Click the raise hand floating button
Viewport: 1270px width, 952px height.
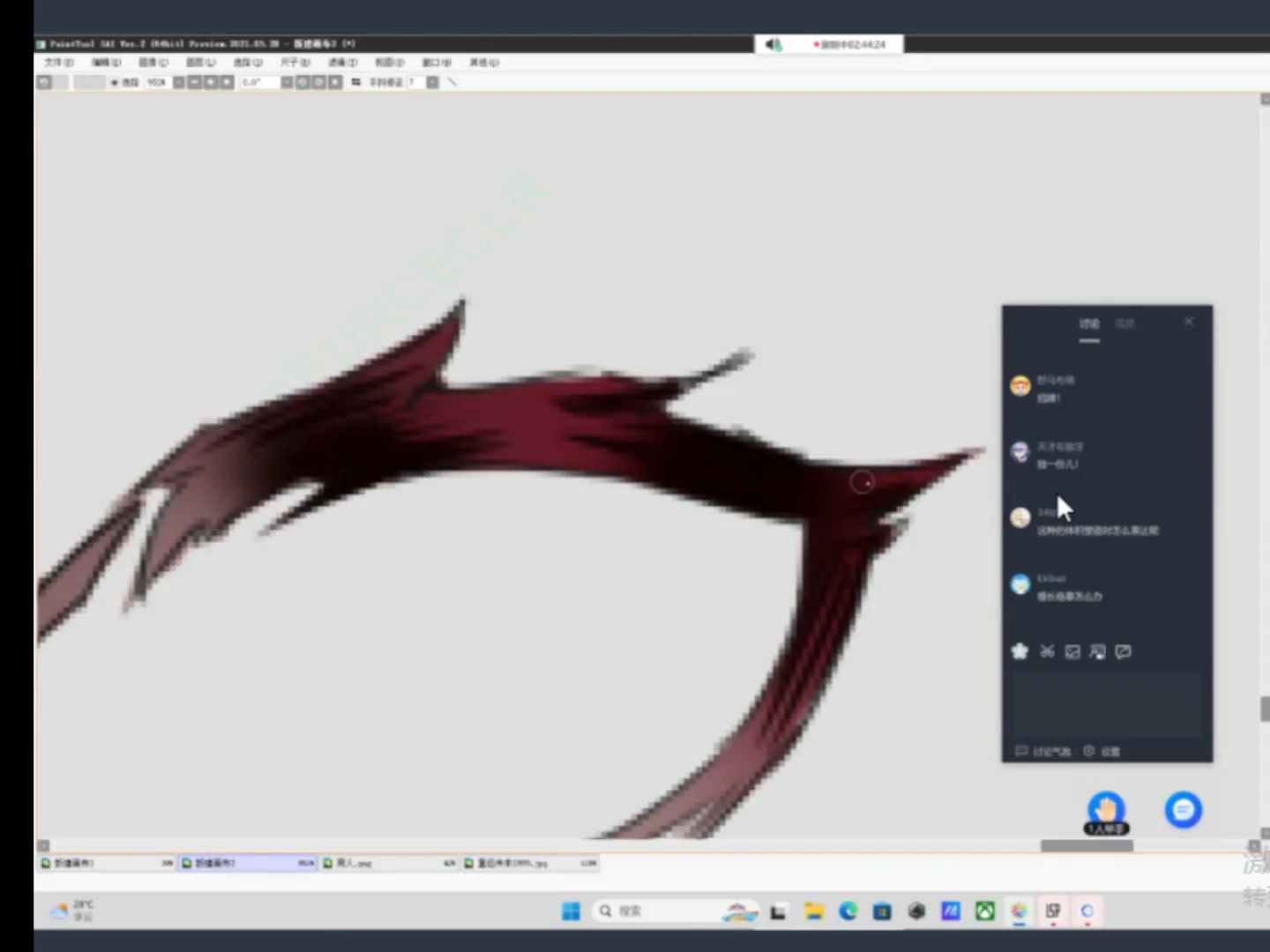click(x=1106, y=808)
